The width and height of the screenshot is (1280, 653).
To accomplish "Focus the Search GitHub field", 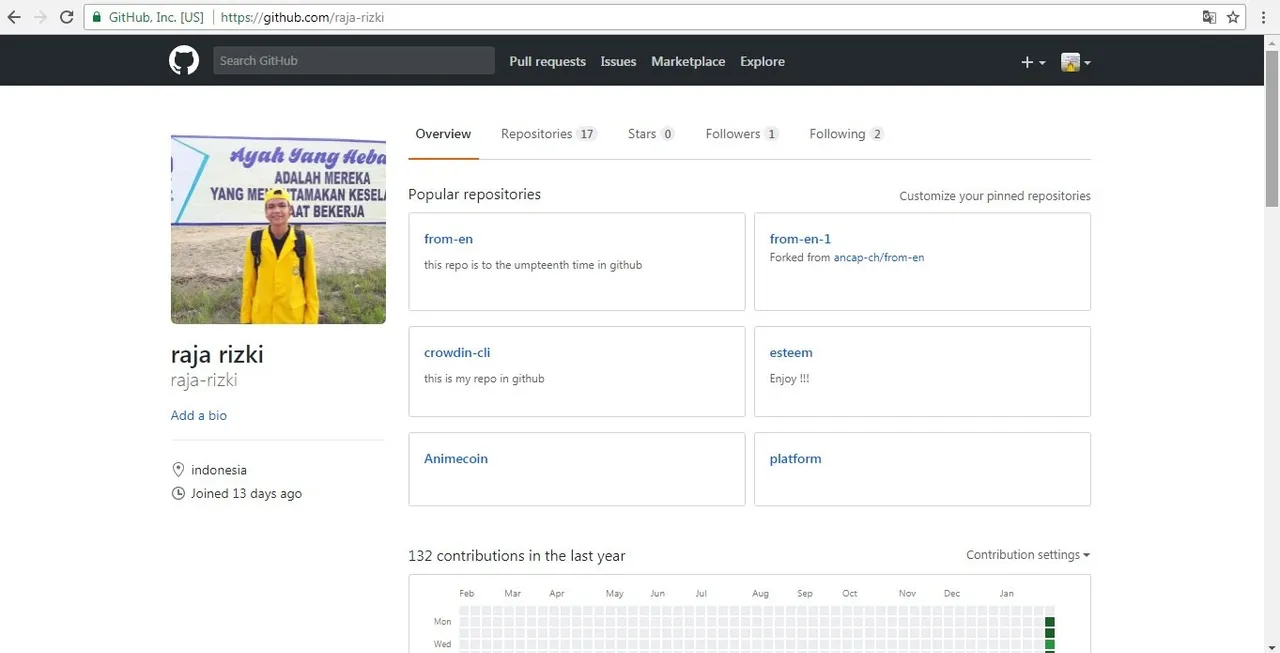I will pos(354,61).
